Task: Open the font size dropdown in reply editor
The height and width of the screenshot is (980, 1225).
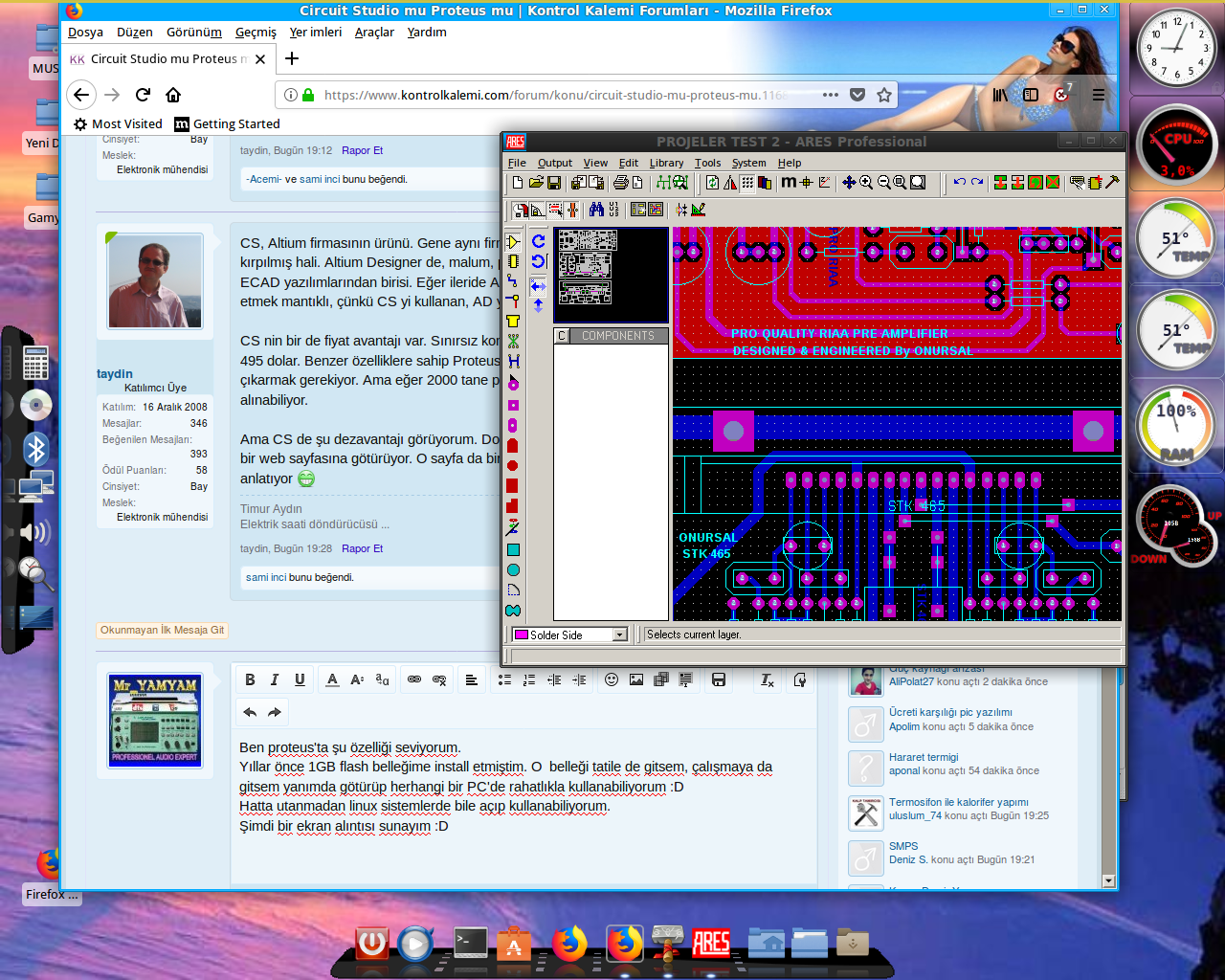Action: [357, 679]
